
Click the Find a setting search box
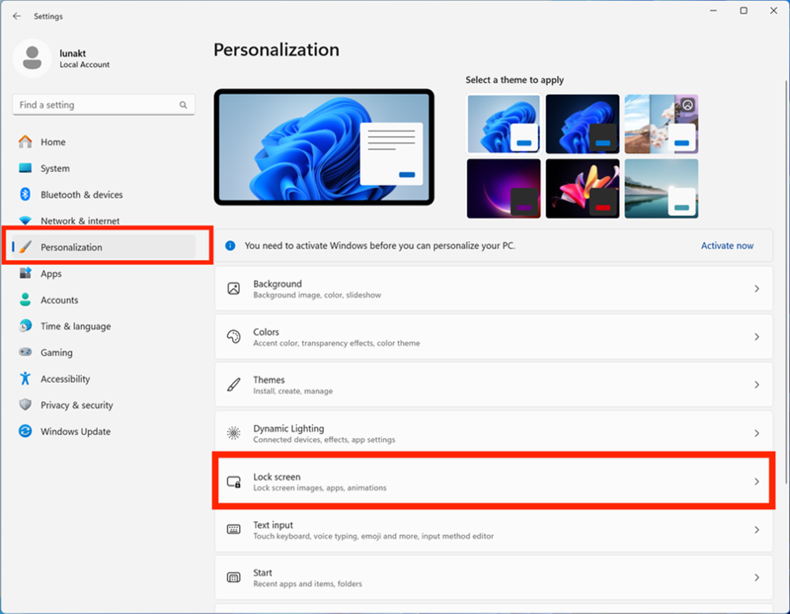coord(95,105)
